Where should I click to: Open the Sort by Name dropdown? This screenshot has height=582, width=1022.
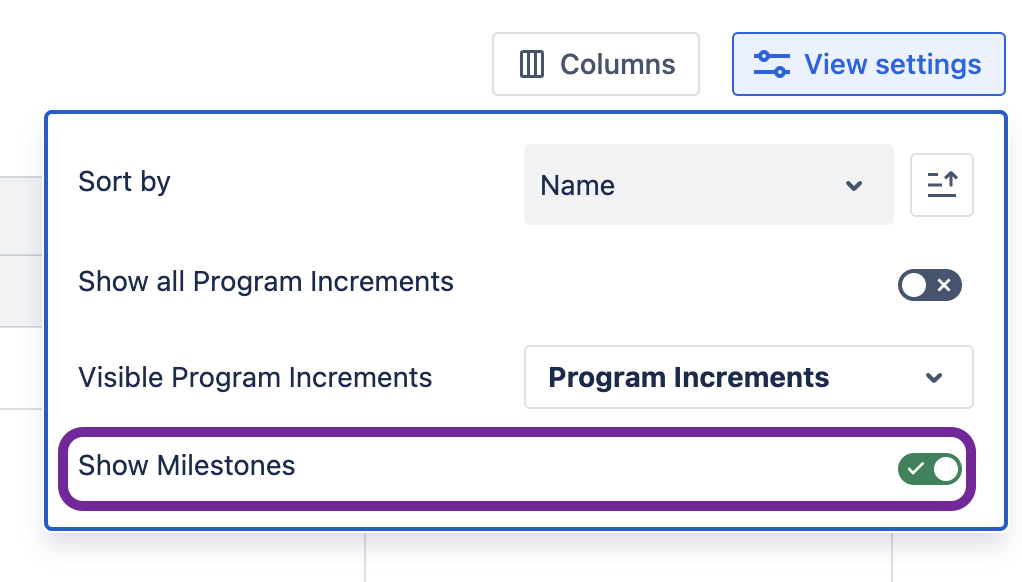click(x=708, y=185)
